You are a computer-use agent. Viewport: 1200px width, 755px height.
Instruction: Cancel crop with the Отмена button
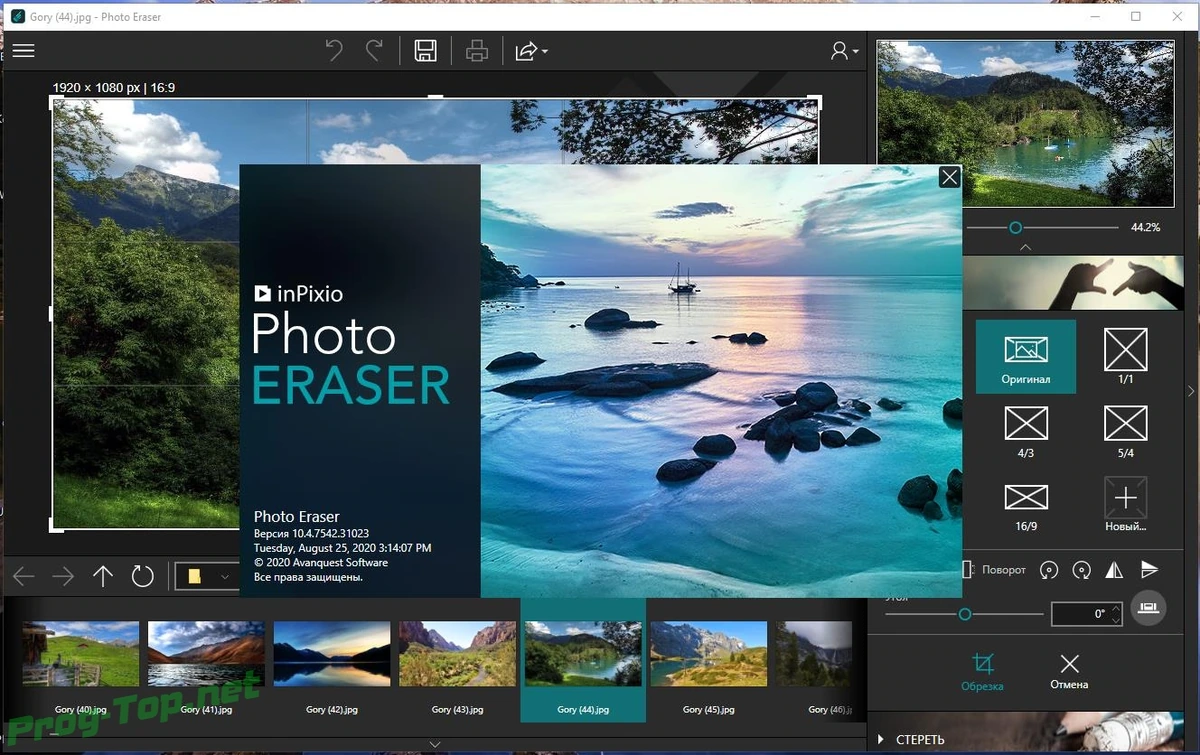click(1069, 671)
